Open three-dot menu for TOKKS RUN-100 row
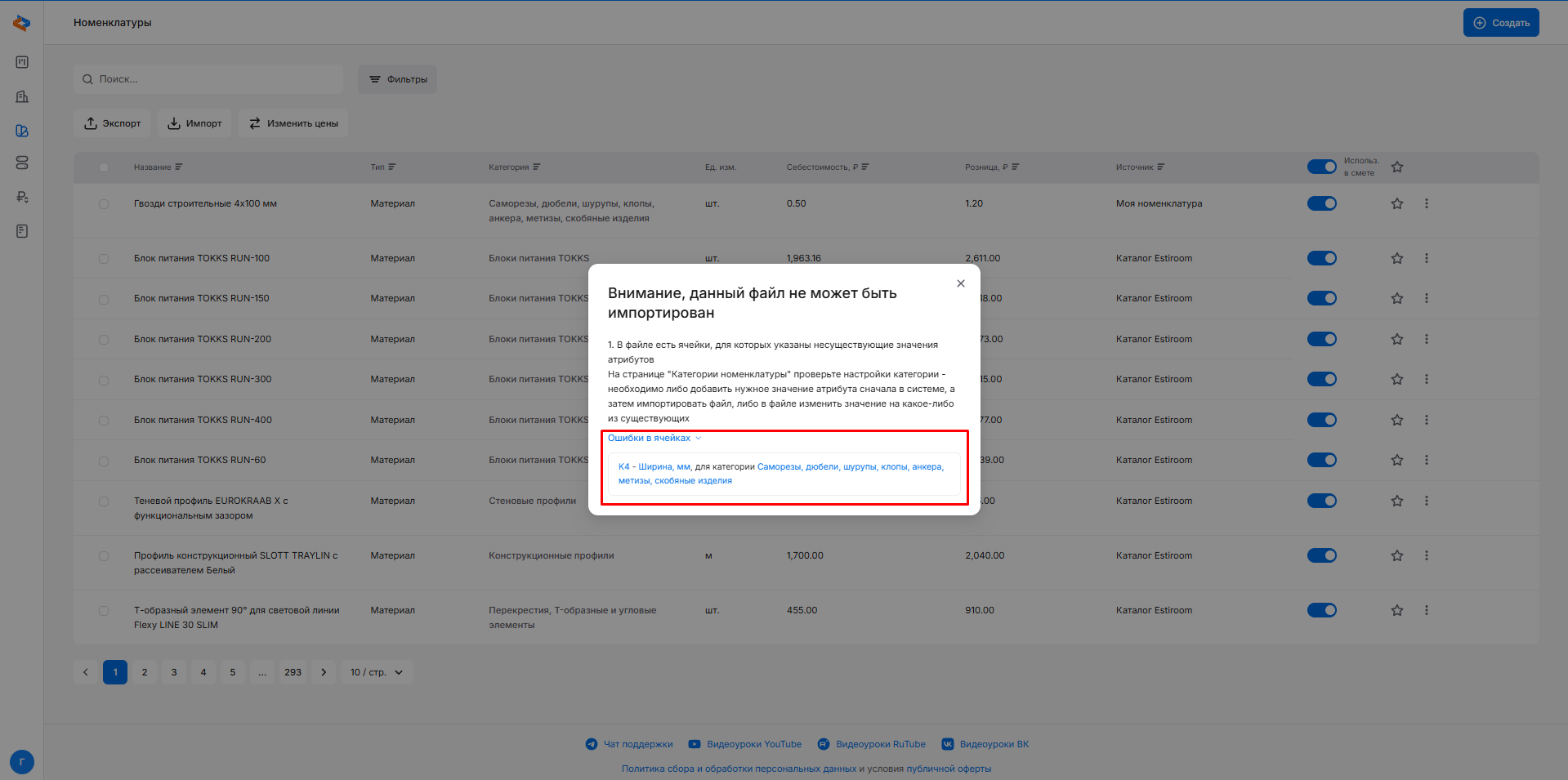1568x780 pixels. coord(1426,258)
